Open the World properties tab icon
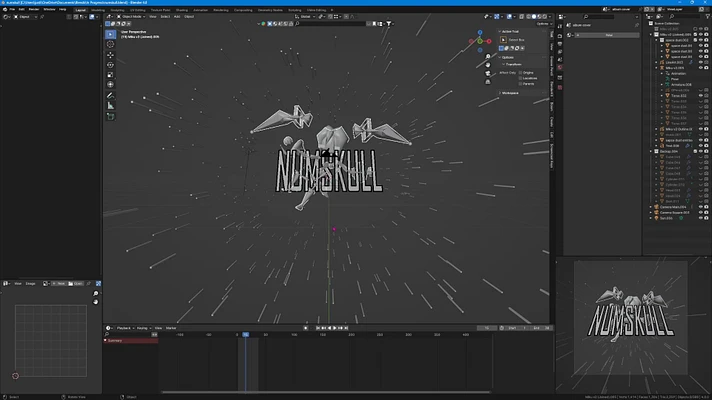The image size is (712, 400). pos(560,68)
